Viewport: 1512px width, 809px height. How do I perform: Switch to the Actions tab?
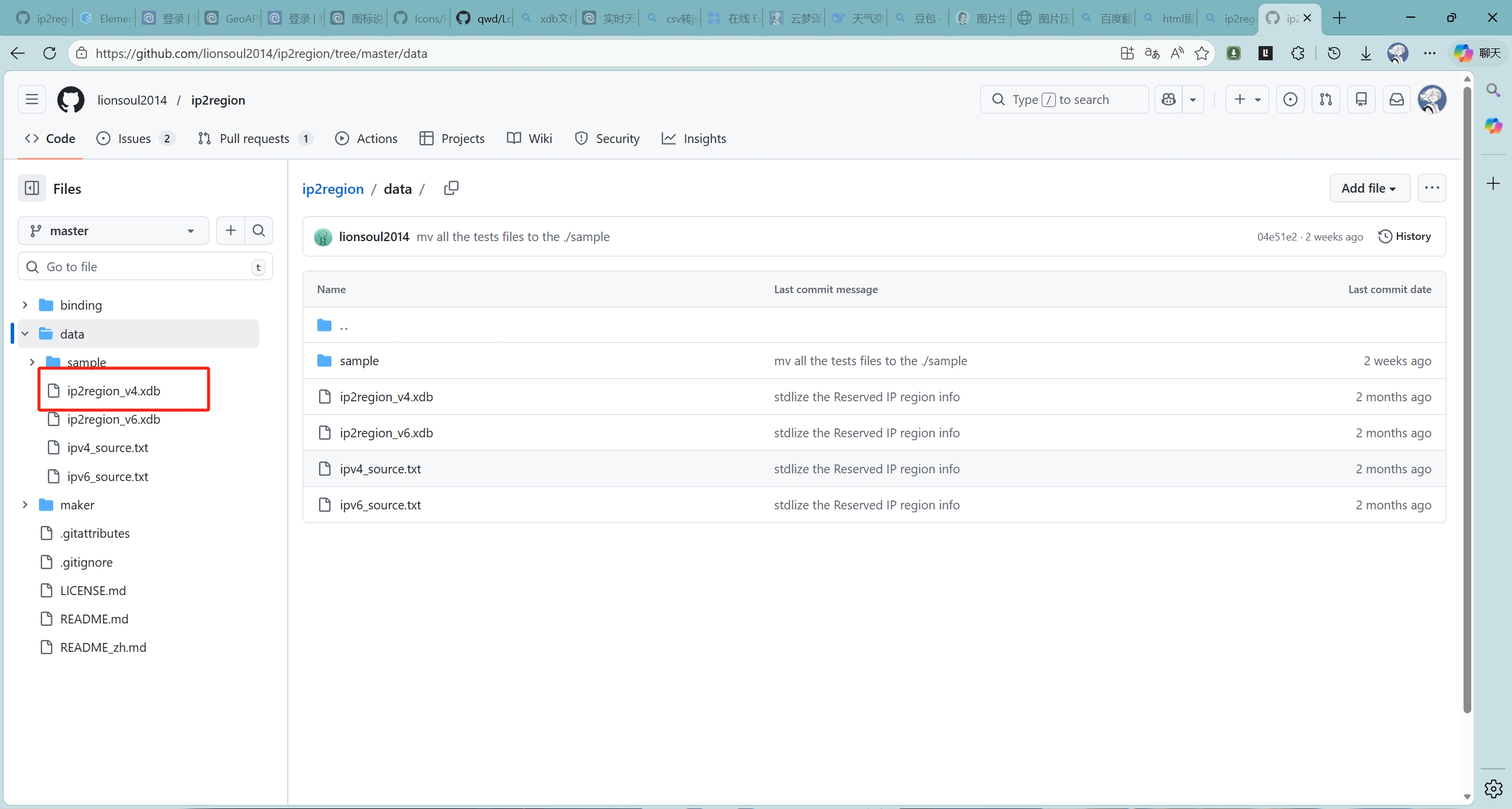tap(366, 138)
